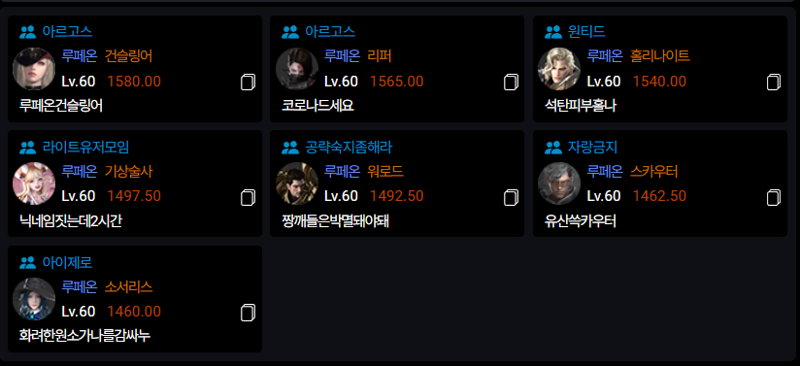Viewport: 800px width, 366px height.
Task: Open the 리퍼 character avatar
Action: (297, 69)
